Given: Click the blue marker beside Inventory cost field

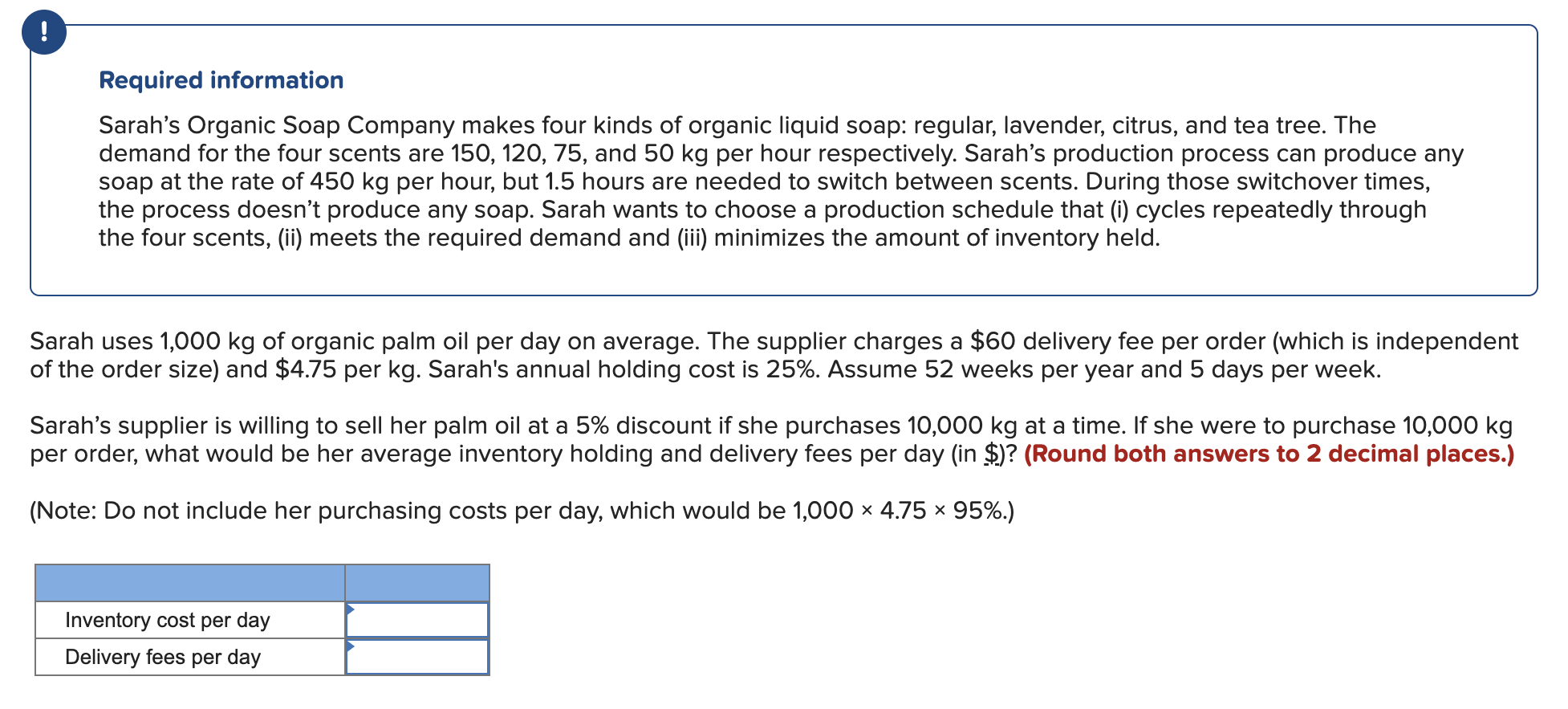Looking at the screenshot, I should point(351,610).
